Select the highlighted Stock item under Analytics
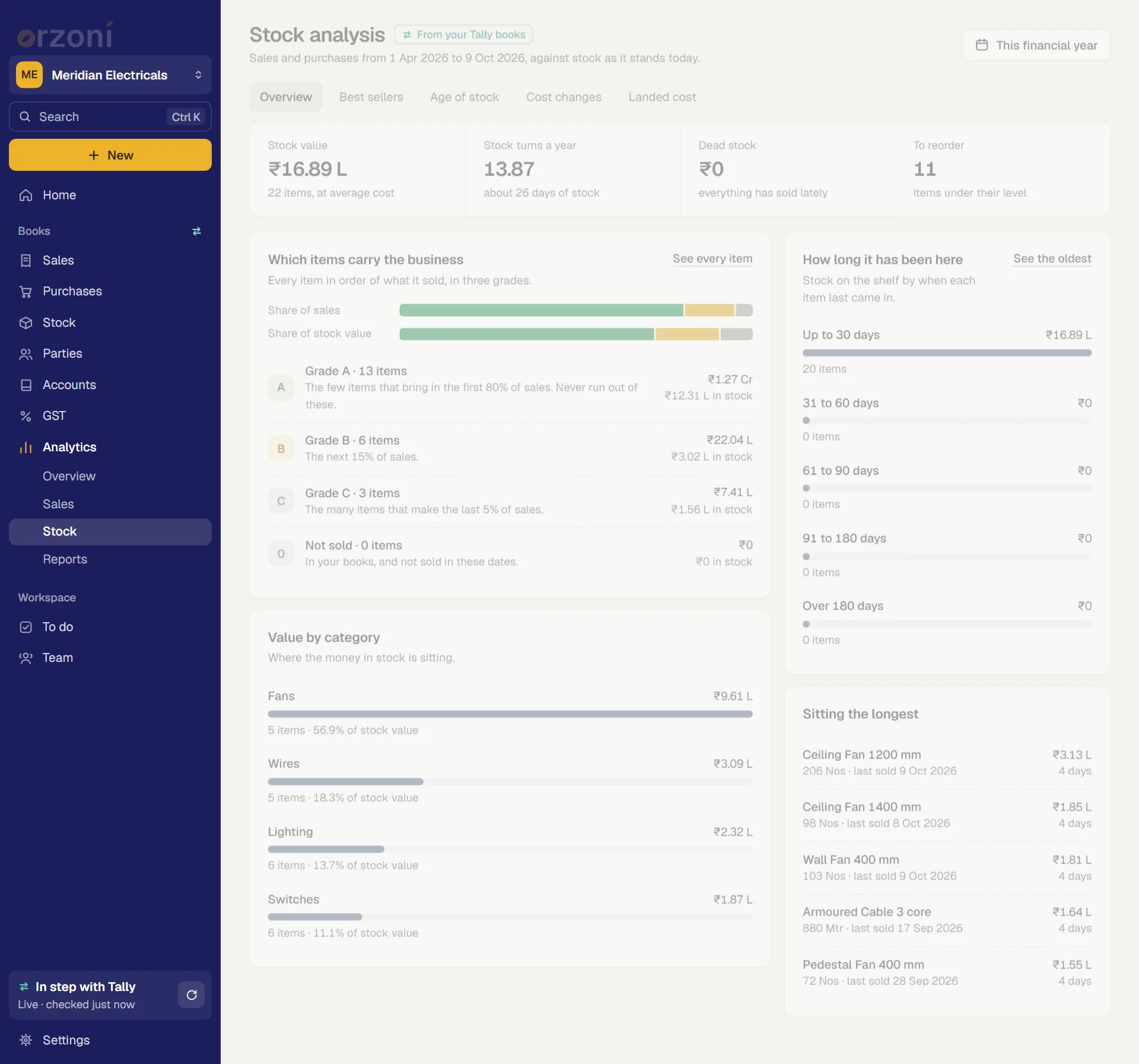 pos(110,532)
